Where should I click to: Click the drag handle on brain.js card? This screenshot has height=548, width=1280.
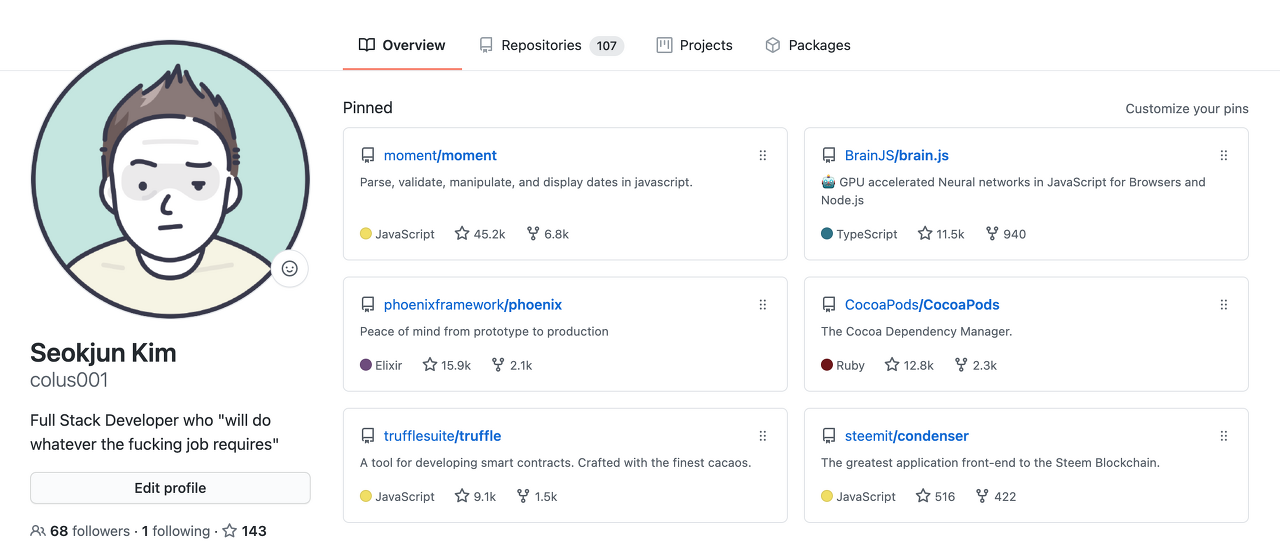[1224, 155]
